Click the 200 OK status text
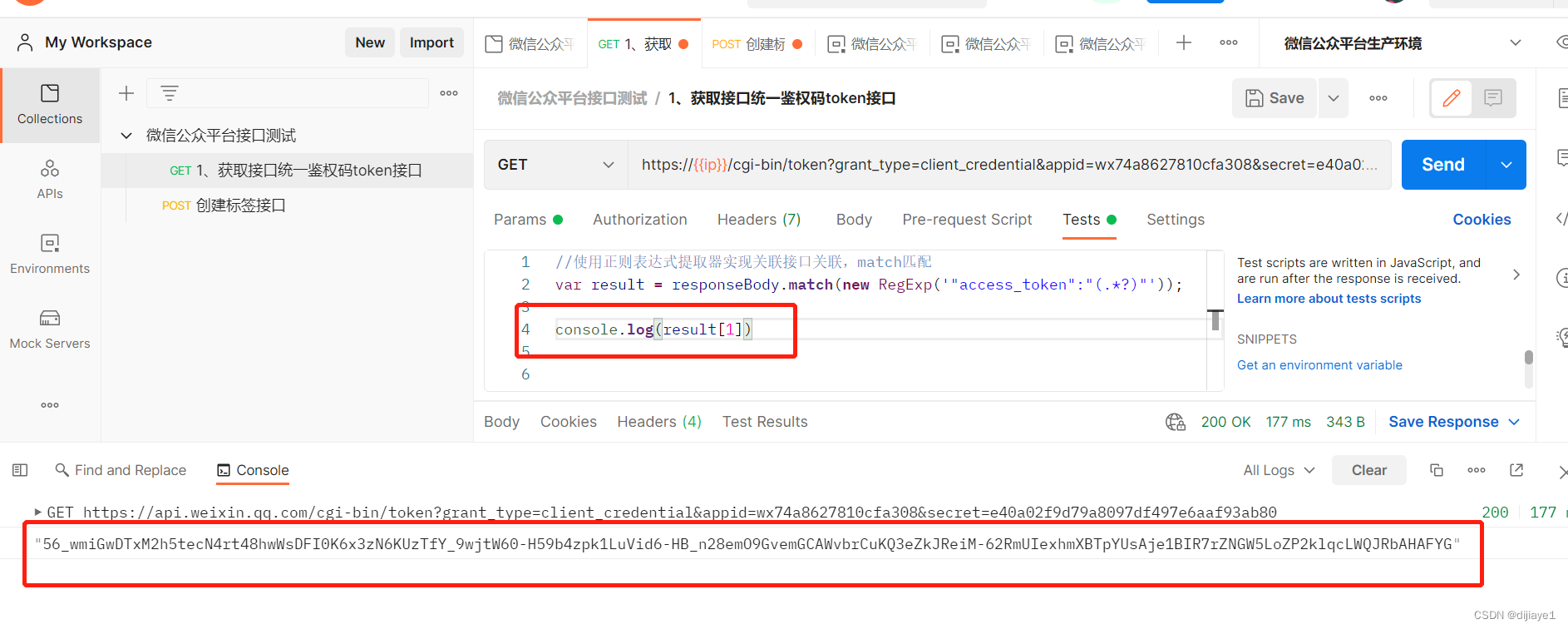This screenshot has width=1568, height=629. click(x=1225, y=422)
